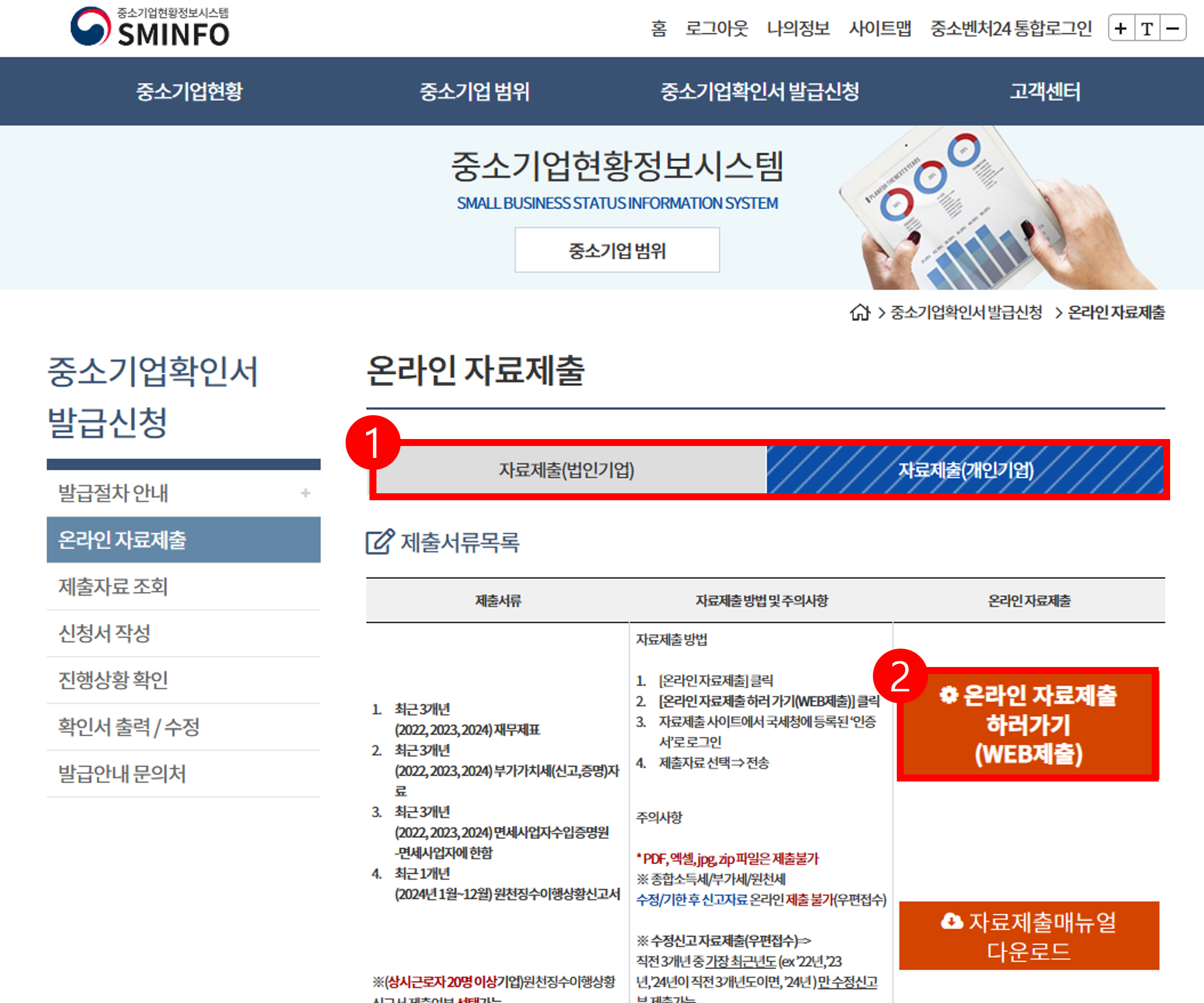This screenshot has height=1003, width=1204.
Task: Expand 발급절차 안내 with plus icon
Action: click(x=305, y=493)
